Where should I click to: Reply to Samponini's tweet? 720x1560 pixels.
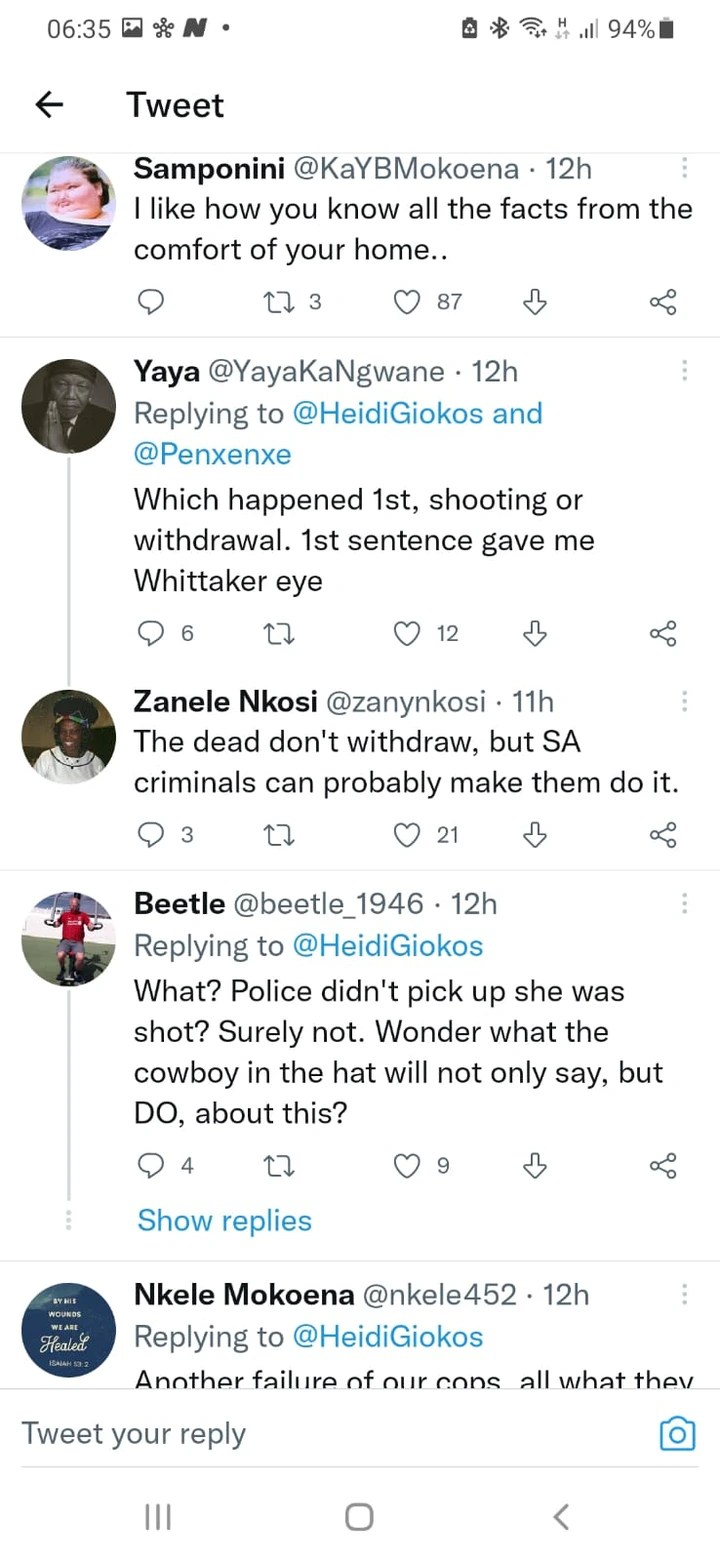click(x=150, y=301)
